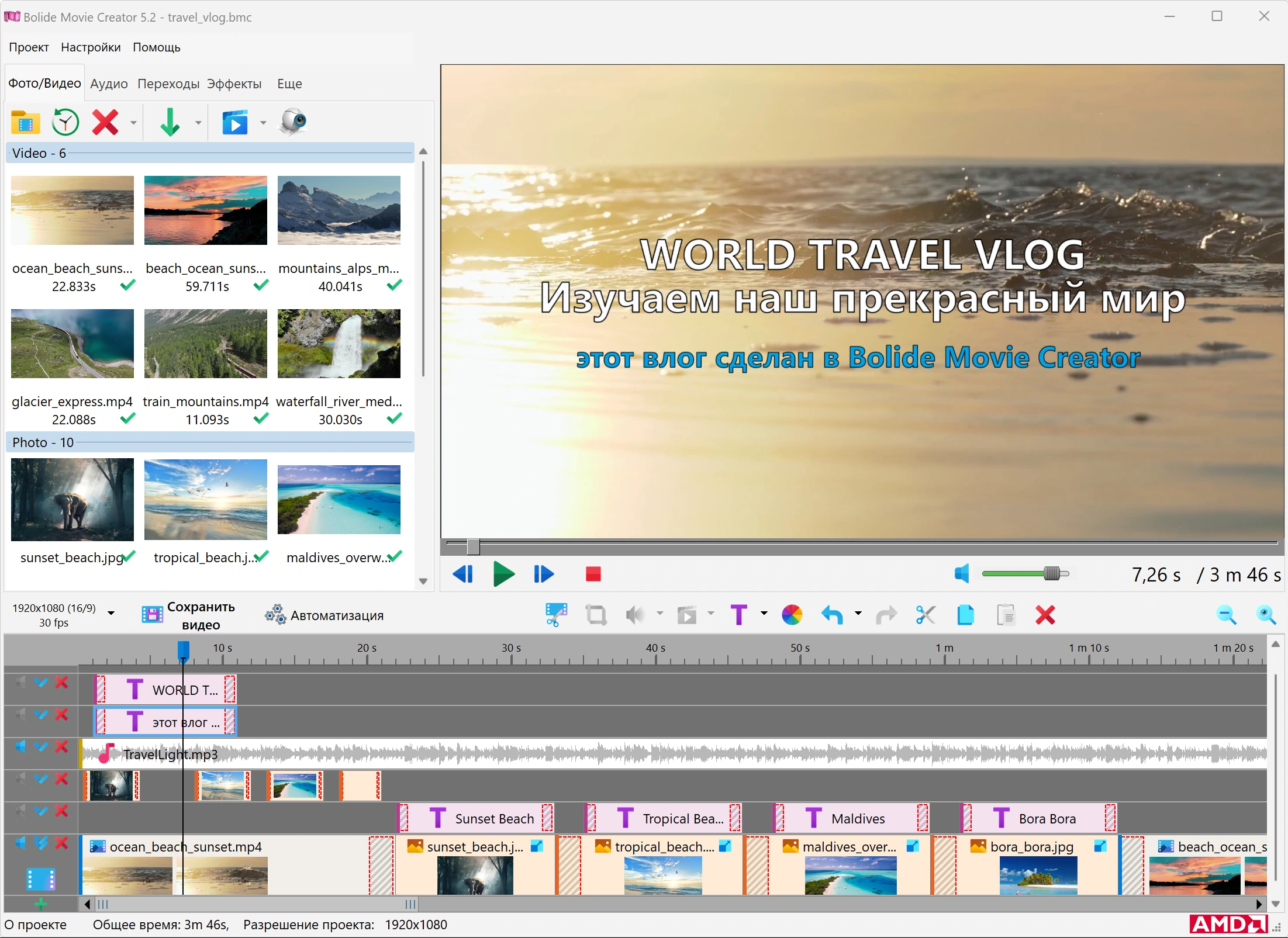Expand the add-to-timeline dropdown arrow
The image size is (1288, 938).
(198, 123)
